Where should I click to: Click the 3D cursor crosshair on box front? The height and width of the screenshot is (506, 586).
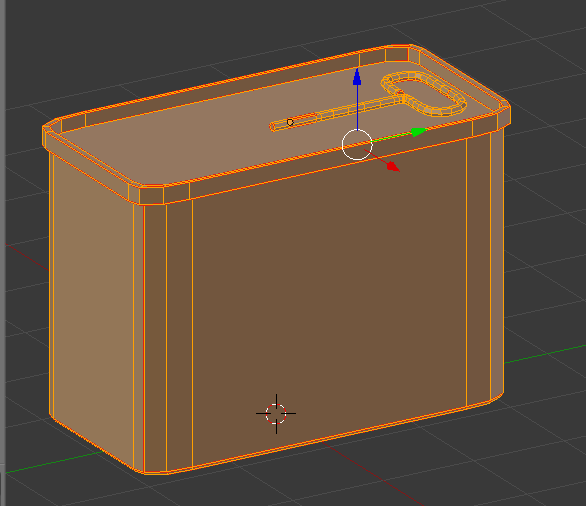pos(276,414)
